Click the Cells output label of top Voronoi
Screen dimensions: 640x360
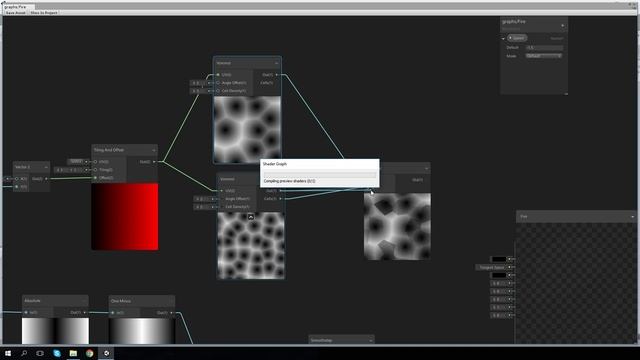pyautogui.click(x=267, y=83)
